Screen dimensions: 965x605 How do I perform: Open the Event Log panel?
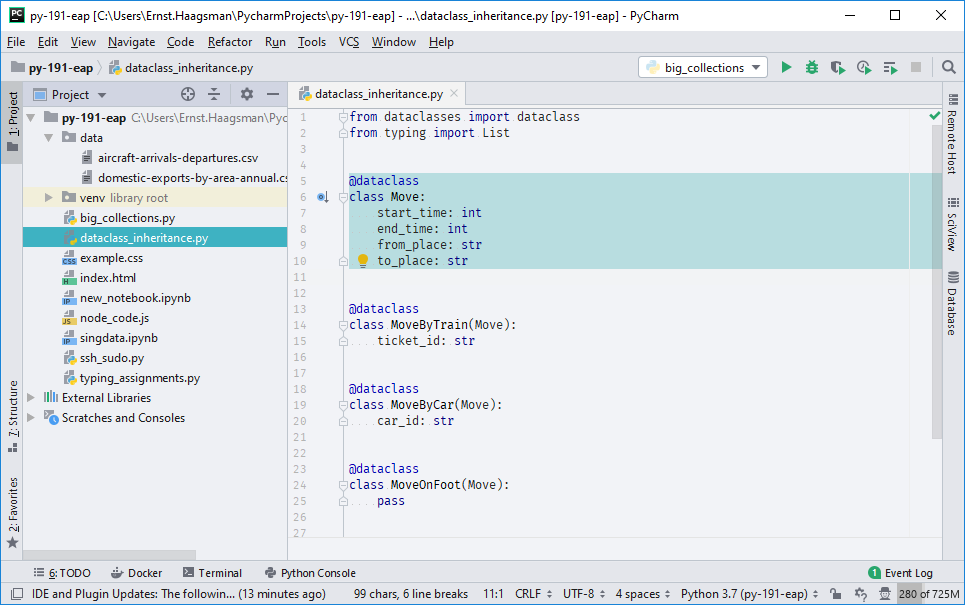tap(907, 573)
